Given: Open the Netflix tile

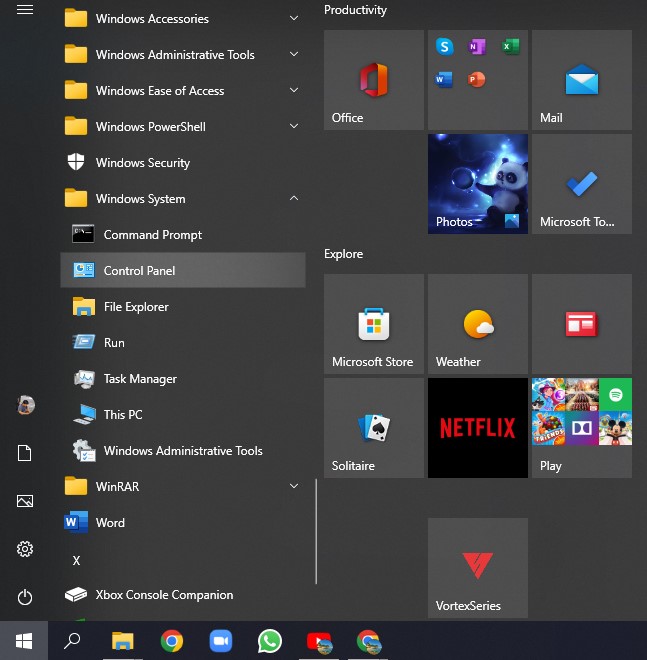Looking at the screenshot, I should [x=478, y=428].
